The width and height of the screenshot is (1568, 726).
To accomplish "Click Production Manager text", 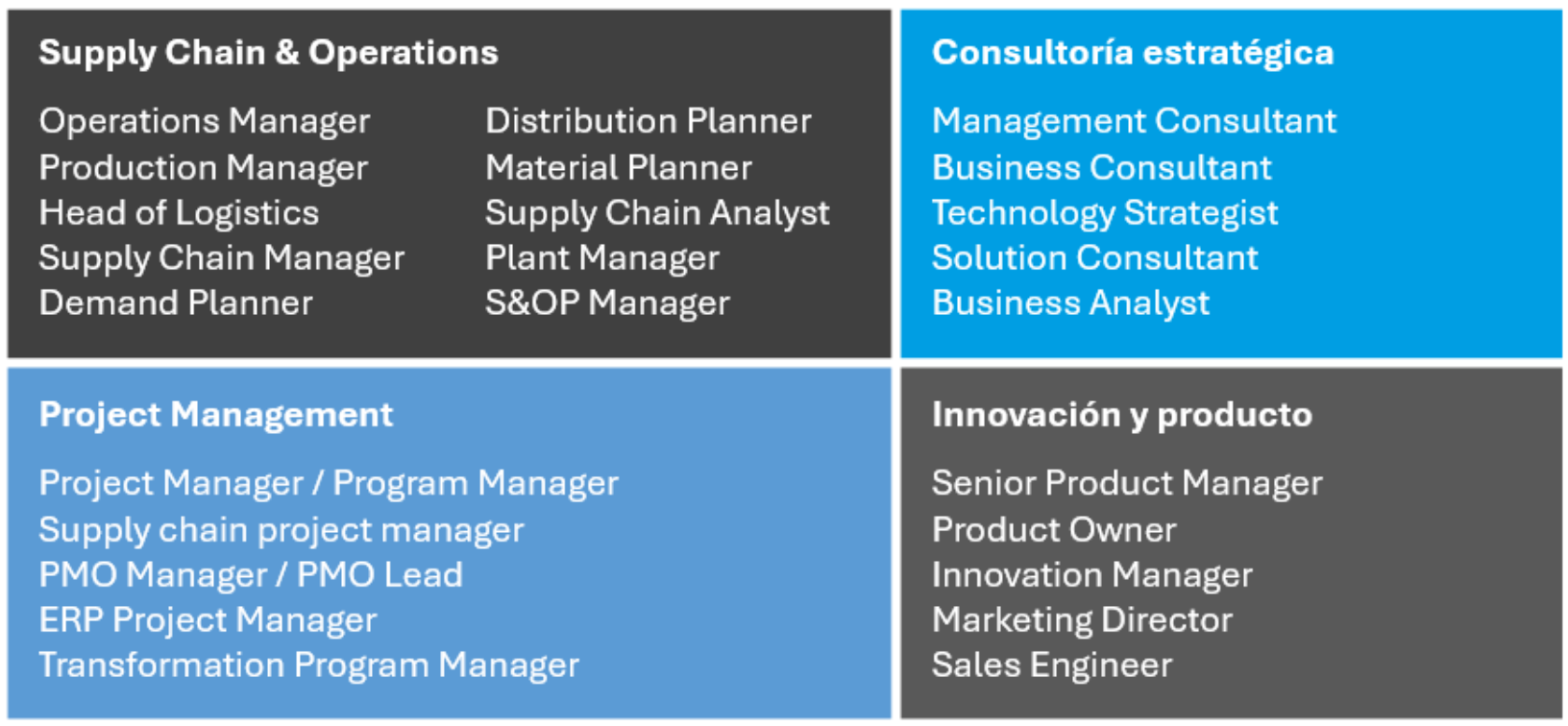I will [x=204, y=168].
